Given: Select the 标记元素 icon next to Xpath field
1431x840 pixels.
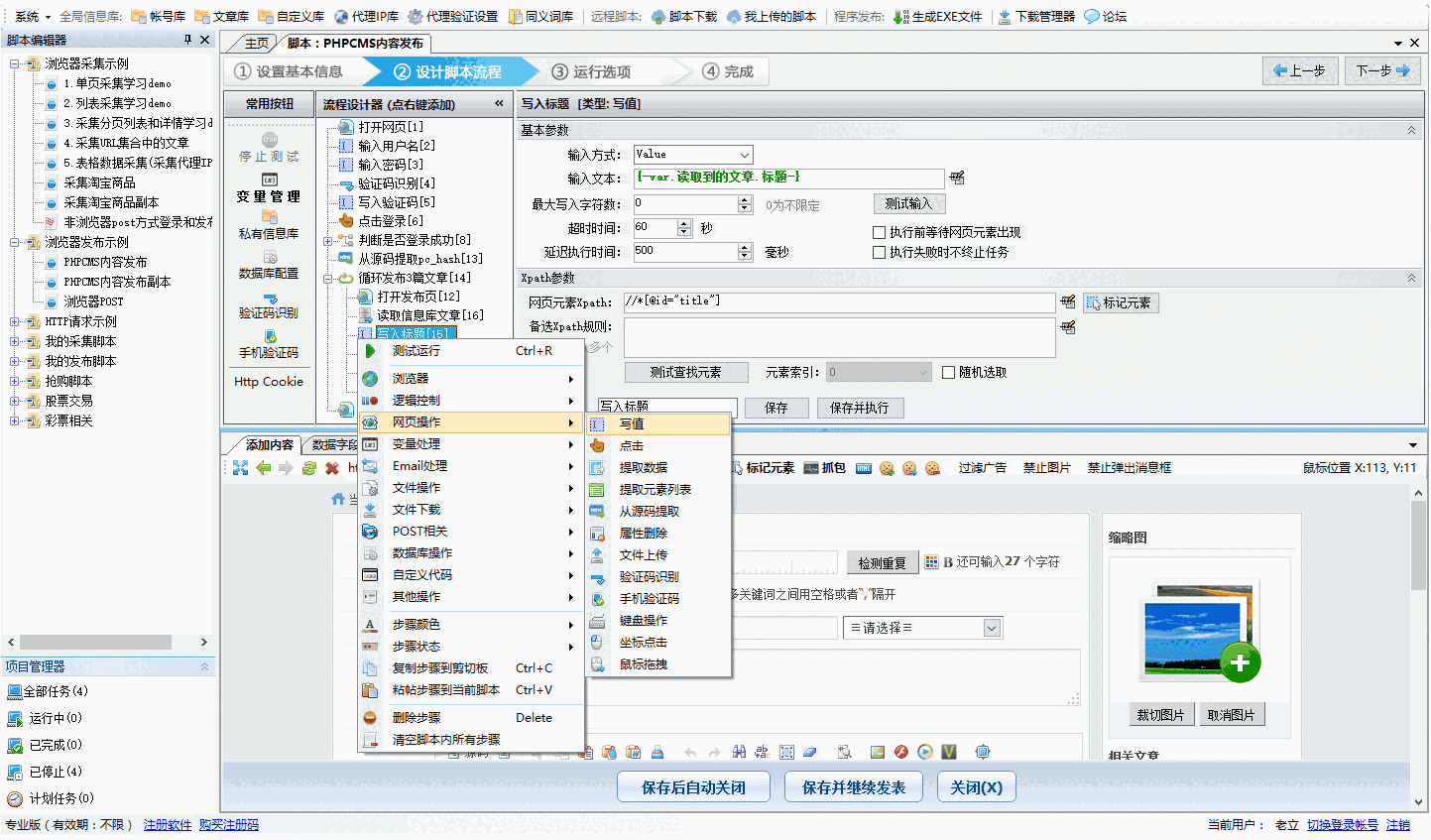Looking at the screenshot, I should [1120, 303].
